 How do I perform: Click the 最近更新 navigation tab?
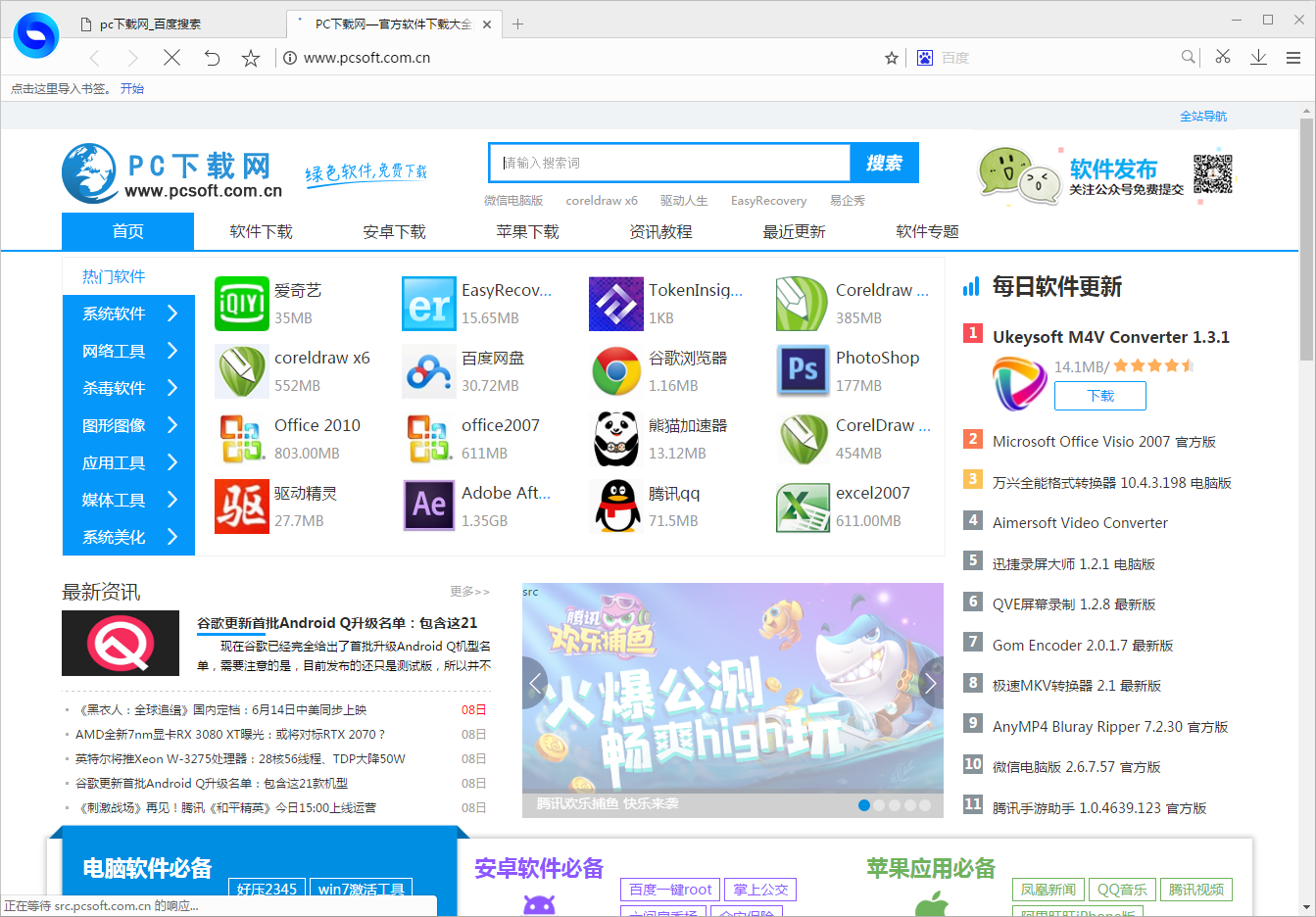(795, 232)
